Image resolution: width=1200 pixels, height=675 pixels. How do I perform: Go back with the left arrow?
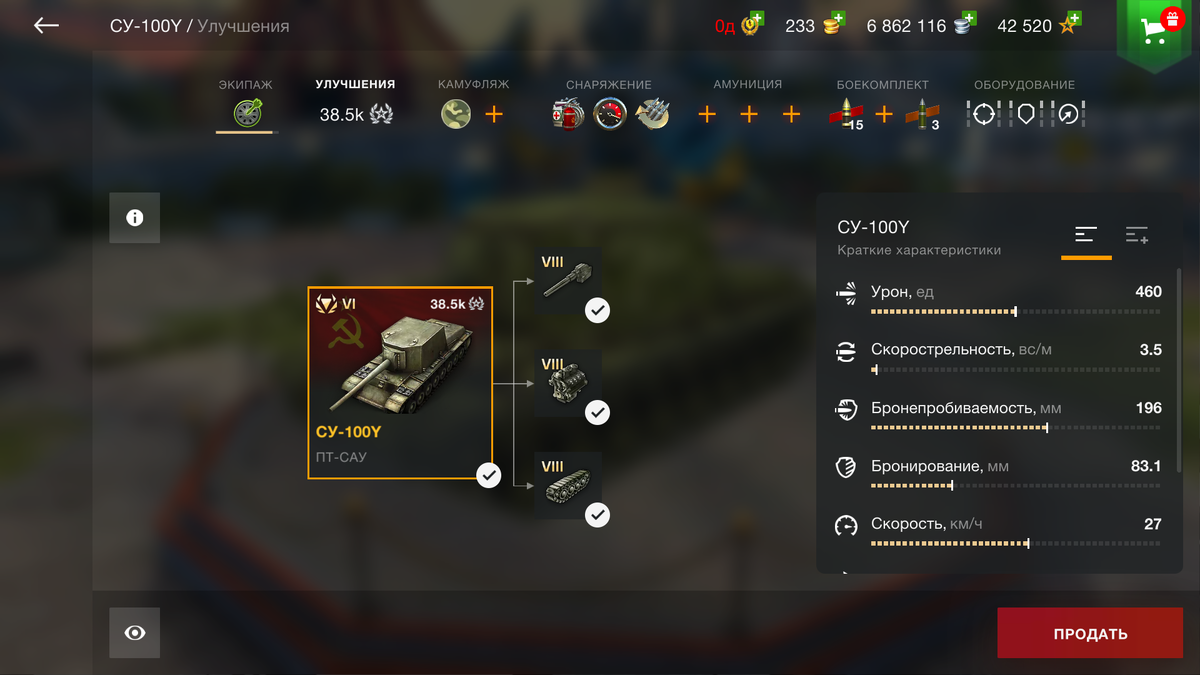click(46, 26)
